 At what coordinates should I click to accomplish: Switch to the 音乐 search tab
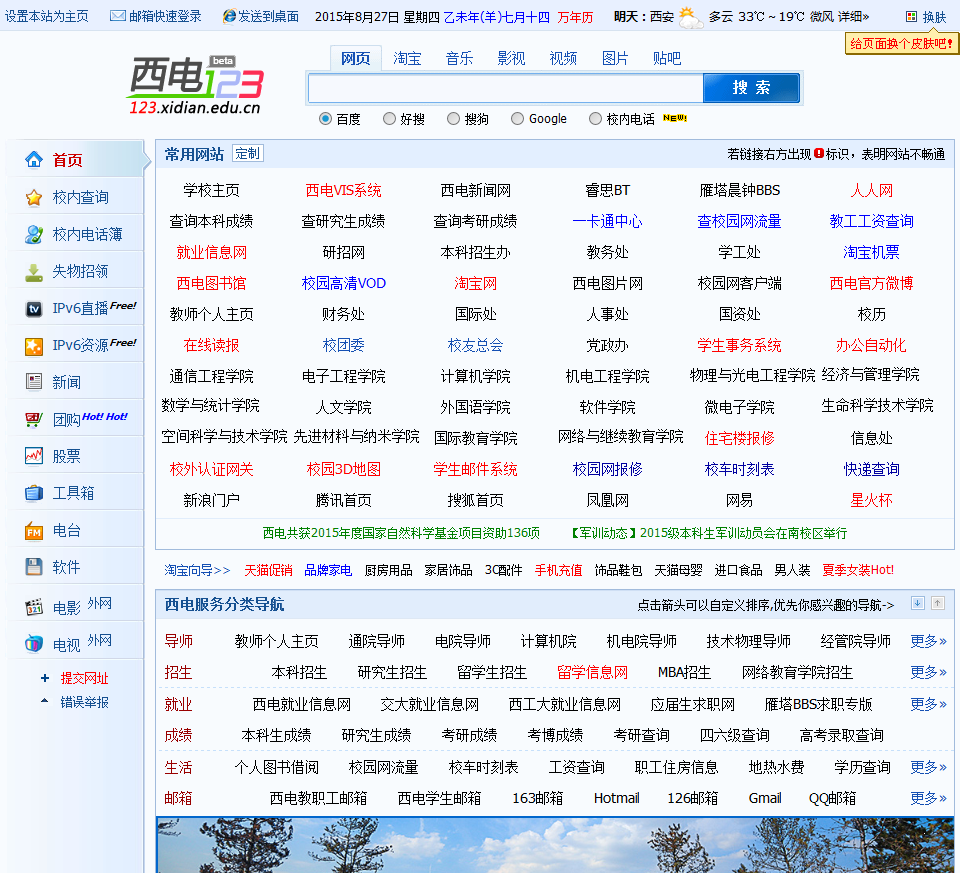pos(459,58)
